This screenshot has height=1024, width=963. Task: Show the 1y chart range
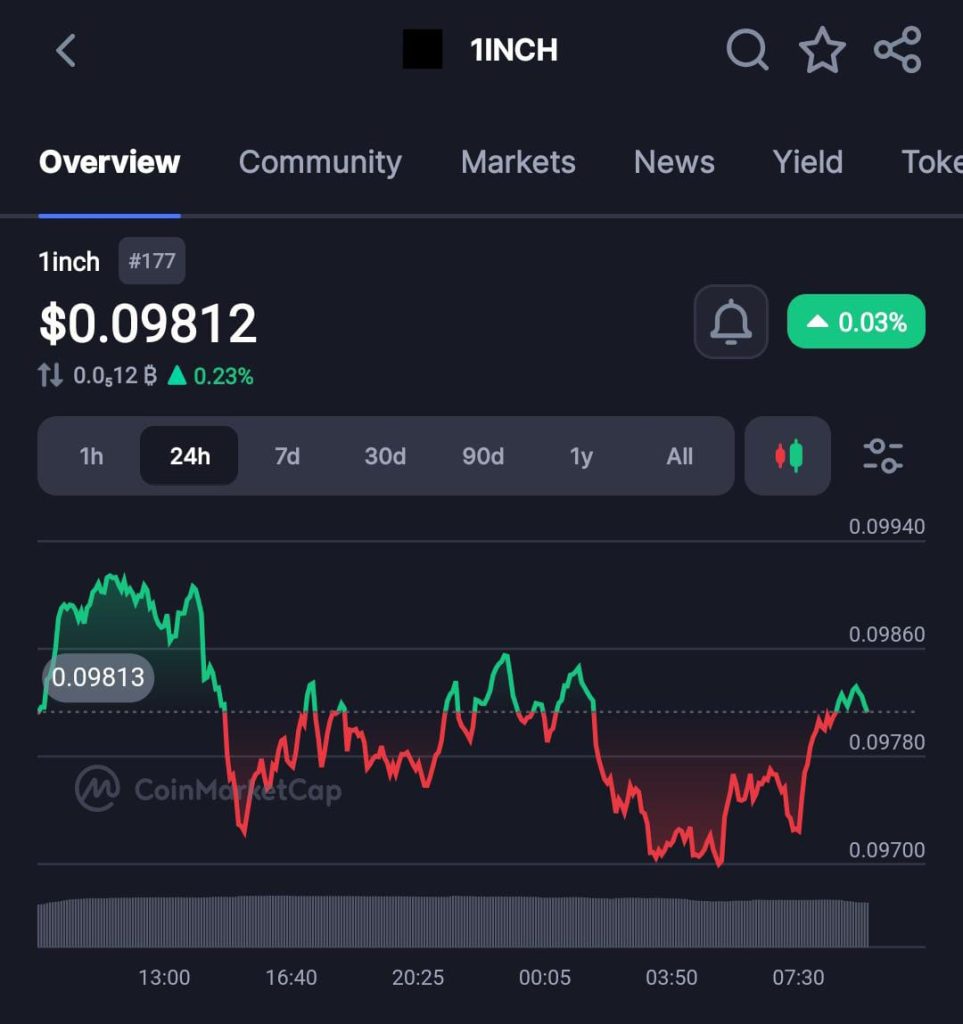(x=581, y=456)
